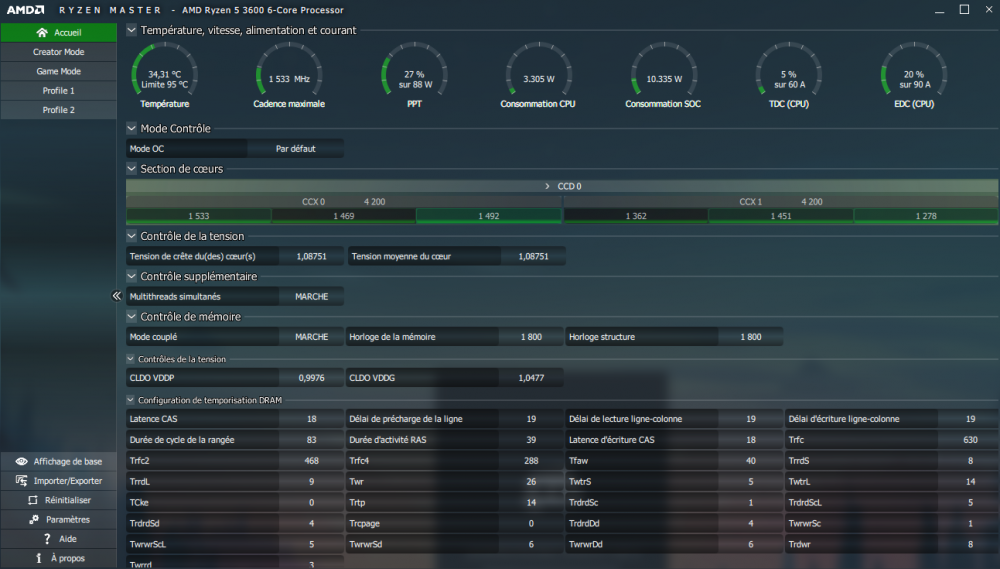
Task: Select the core showing 1 492 MHz
Action: point(488,216)
